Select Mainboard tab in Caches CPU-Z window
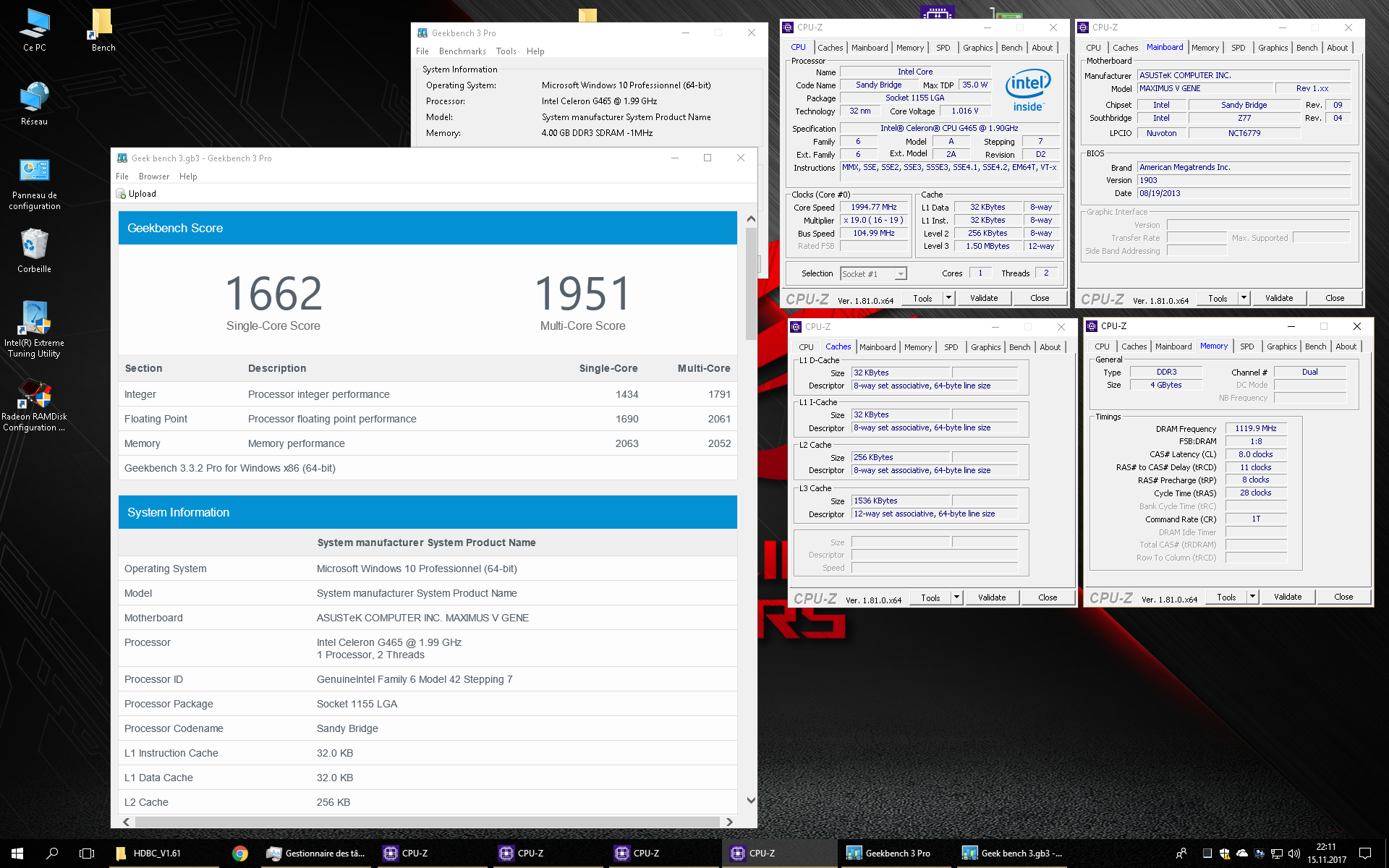 pos(878,347)
